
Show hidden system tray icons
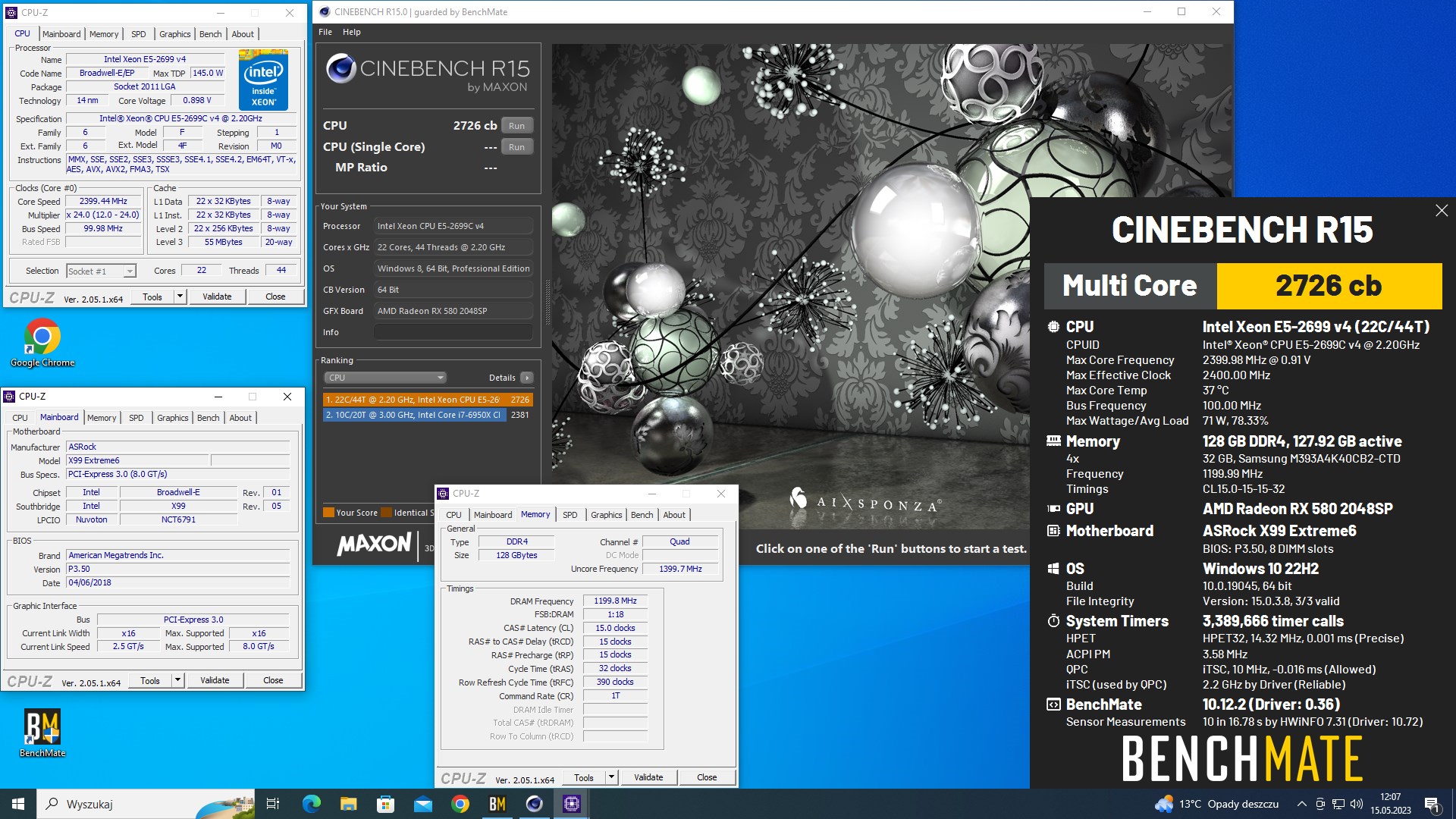point(1301,804)
